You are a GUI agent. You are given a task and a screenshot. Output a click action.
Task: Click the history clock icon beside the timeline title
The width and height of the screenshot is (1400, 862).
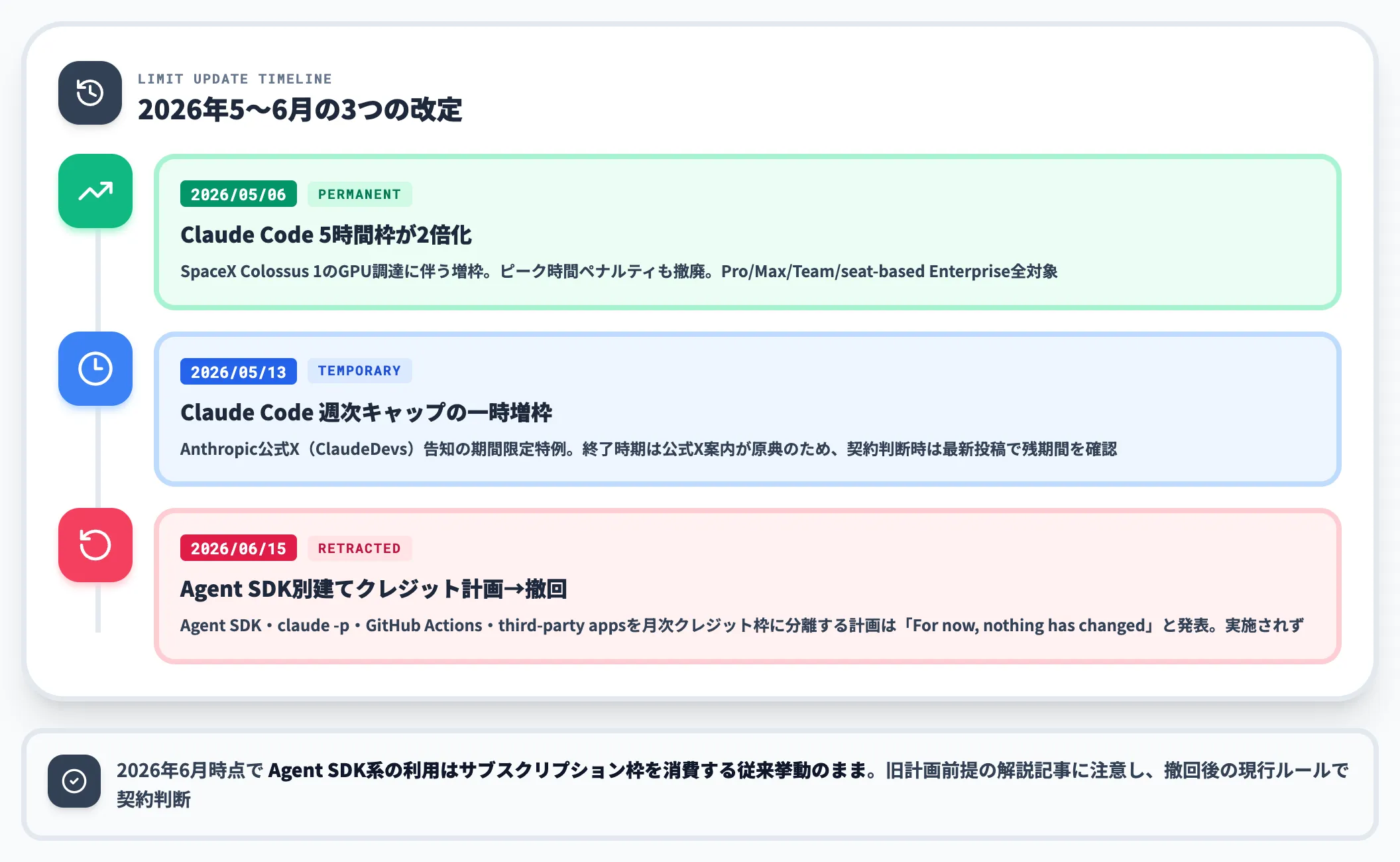(90, 93)
